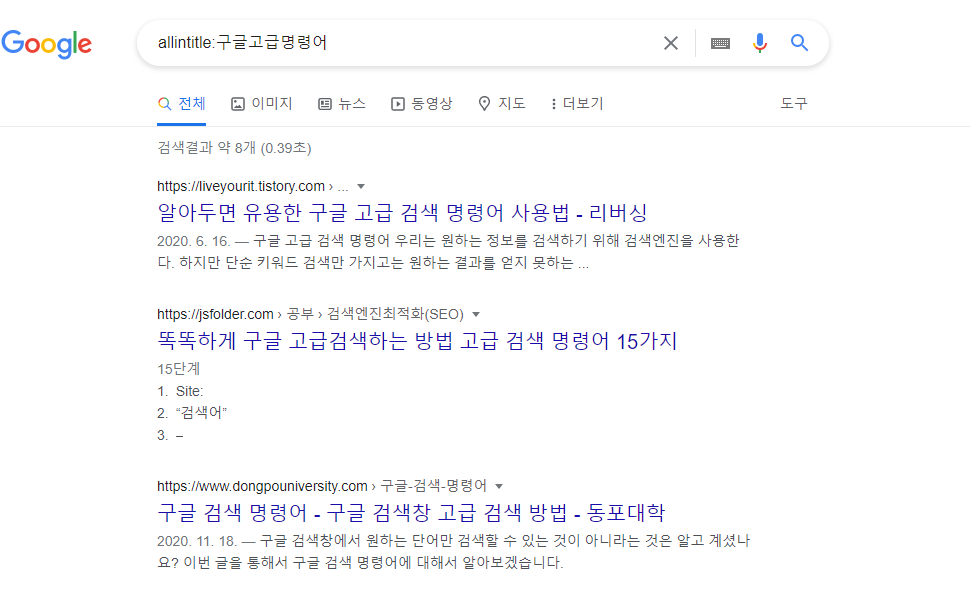Switch to the 동영상 tab
The image size is (970, 605).
click(422, 103)
